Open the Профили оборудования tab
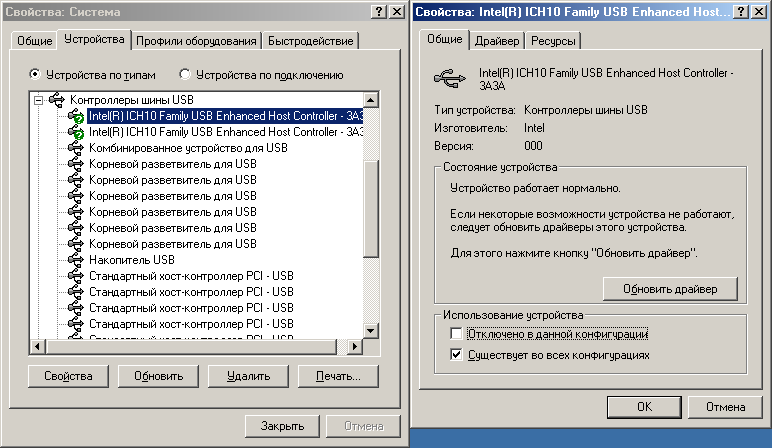This screenshot has width=772, height=448. pyautogui.click(x=197, y=41)
